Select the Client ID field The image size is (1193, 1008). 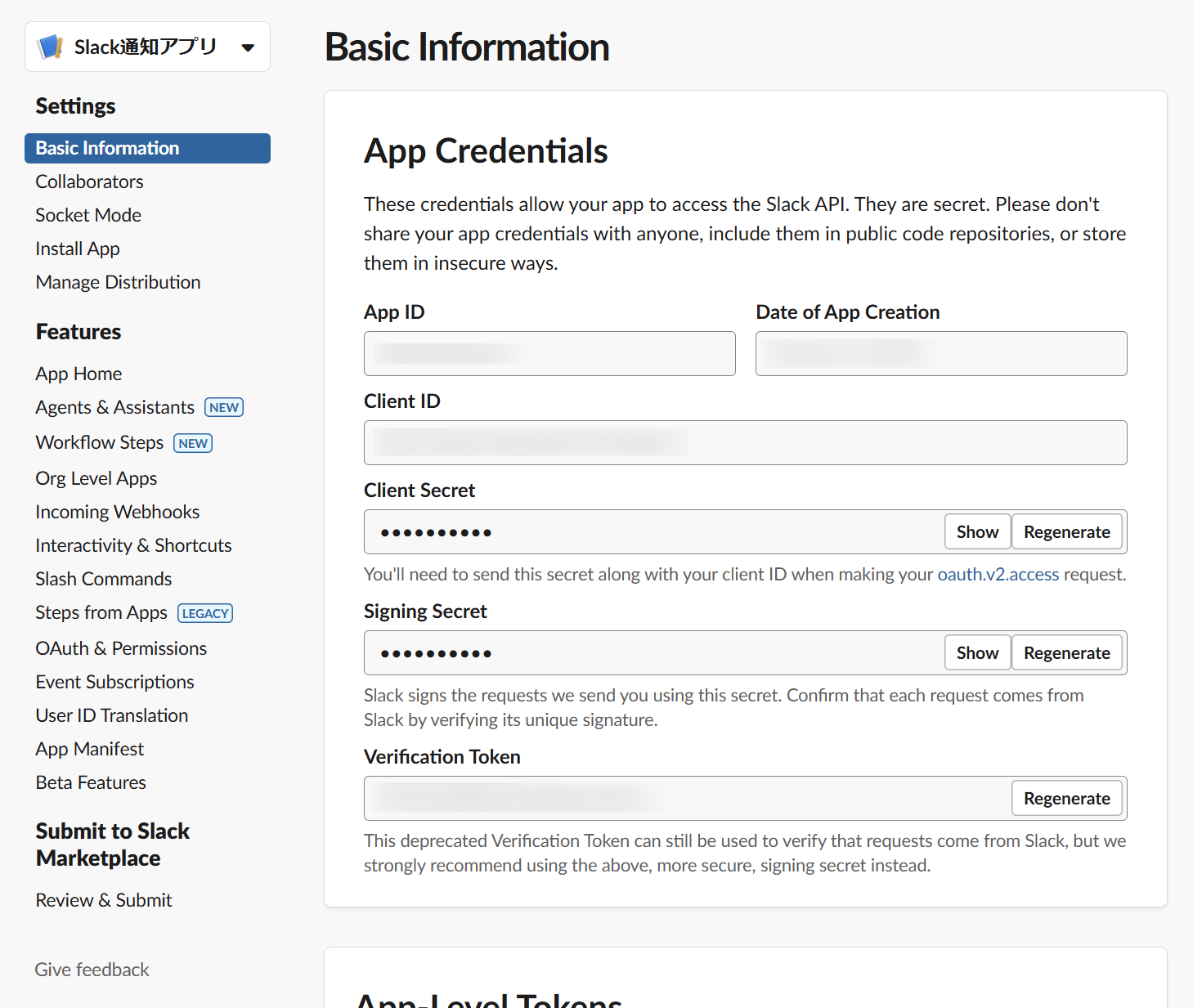coord(746,443)
